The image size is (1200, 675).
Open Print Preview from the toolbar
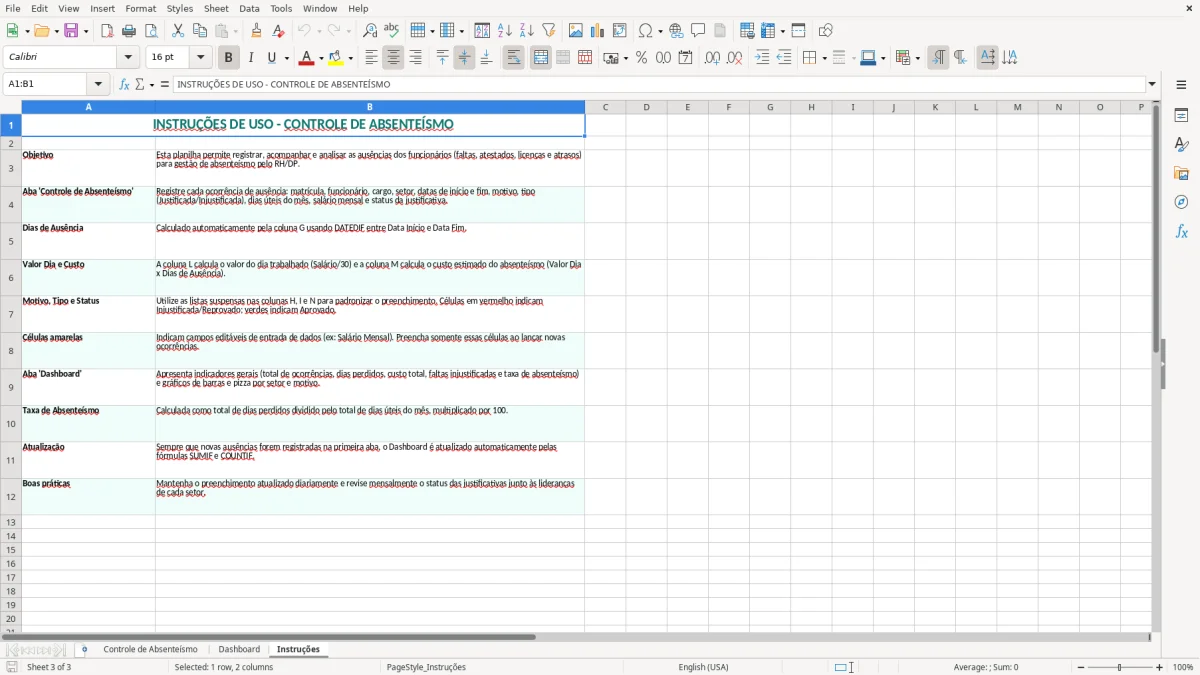pyautogui.click(x=151, y=31)
